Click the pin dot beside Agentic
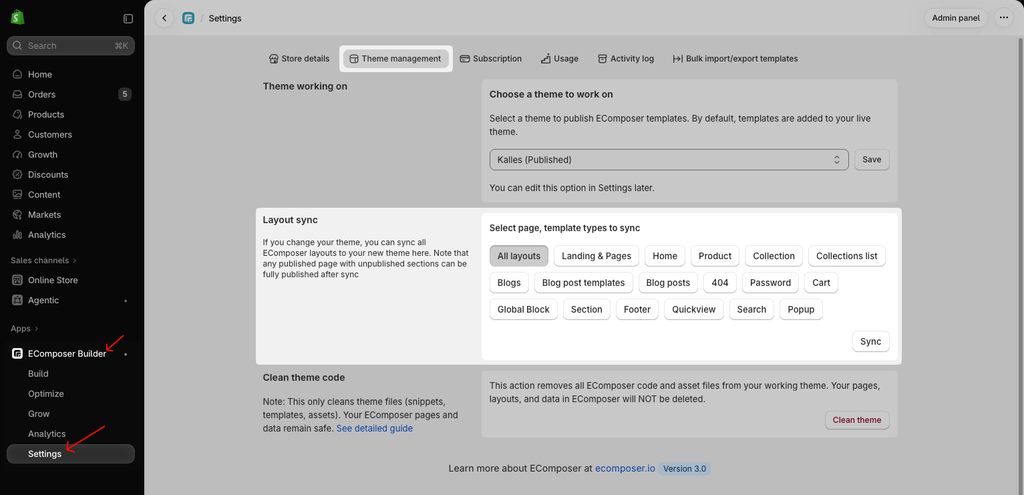The width and height of the screenshot is (1024, 495). [126, 301]
